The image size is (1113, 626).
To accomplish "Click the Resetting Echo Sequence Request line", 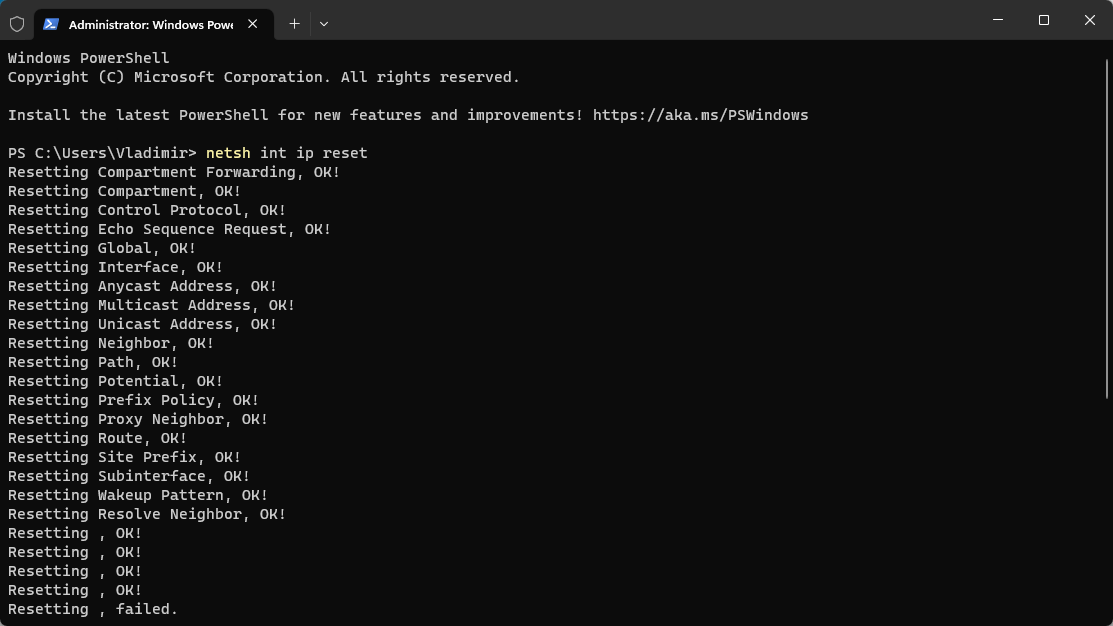I will coord(169,229).
